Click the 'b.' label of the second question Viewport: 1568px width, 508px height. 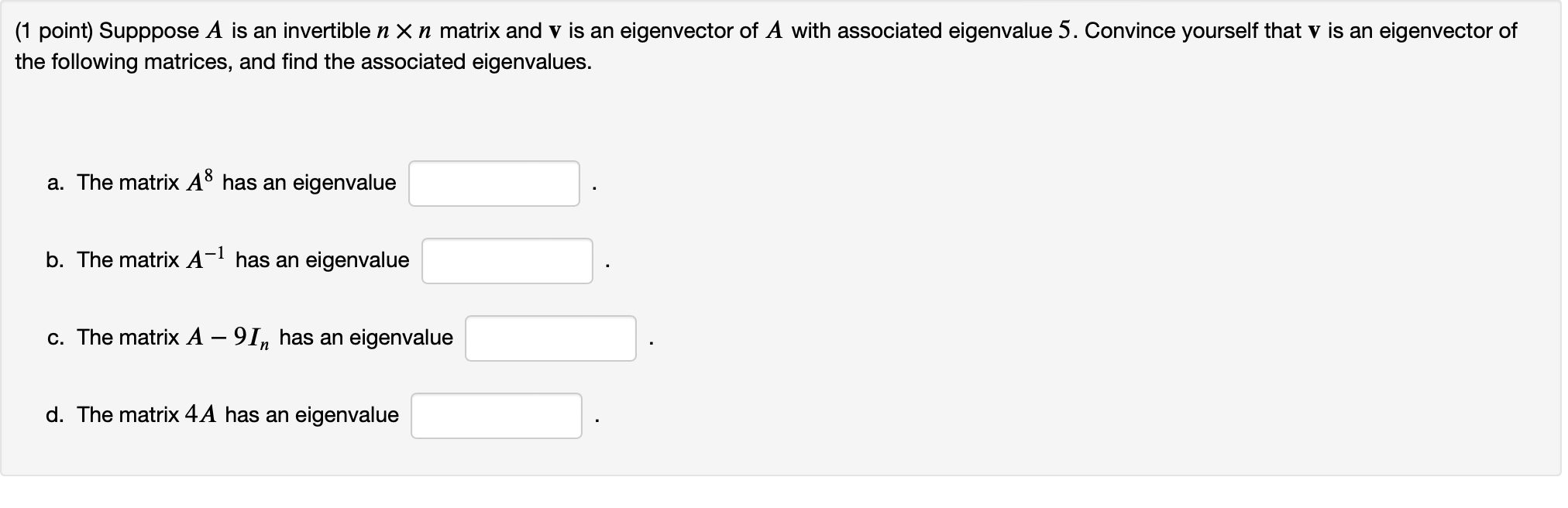(55, 260)
